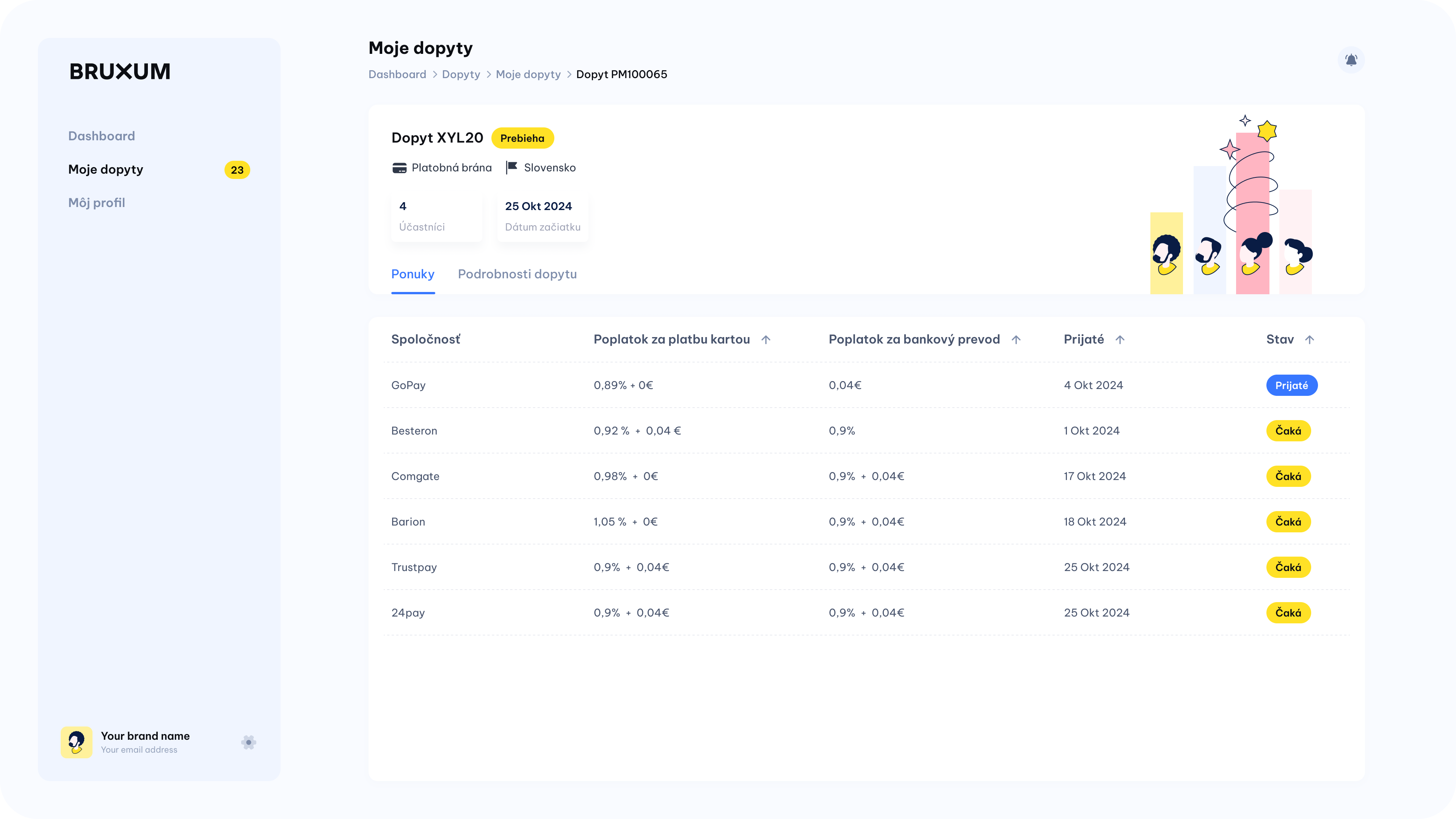The height and width of the screenshot is (819, 1456).
Task: Select Moje dopyty in the sidebar
Action: point(106,169)
